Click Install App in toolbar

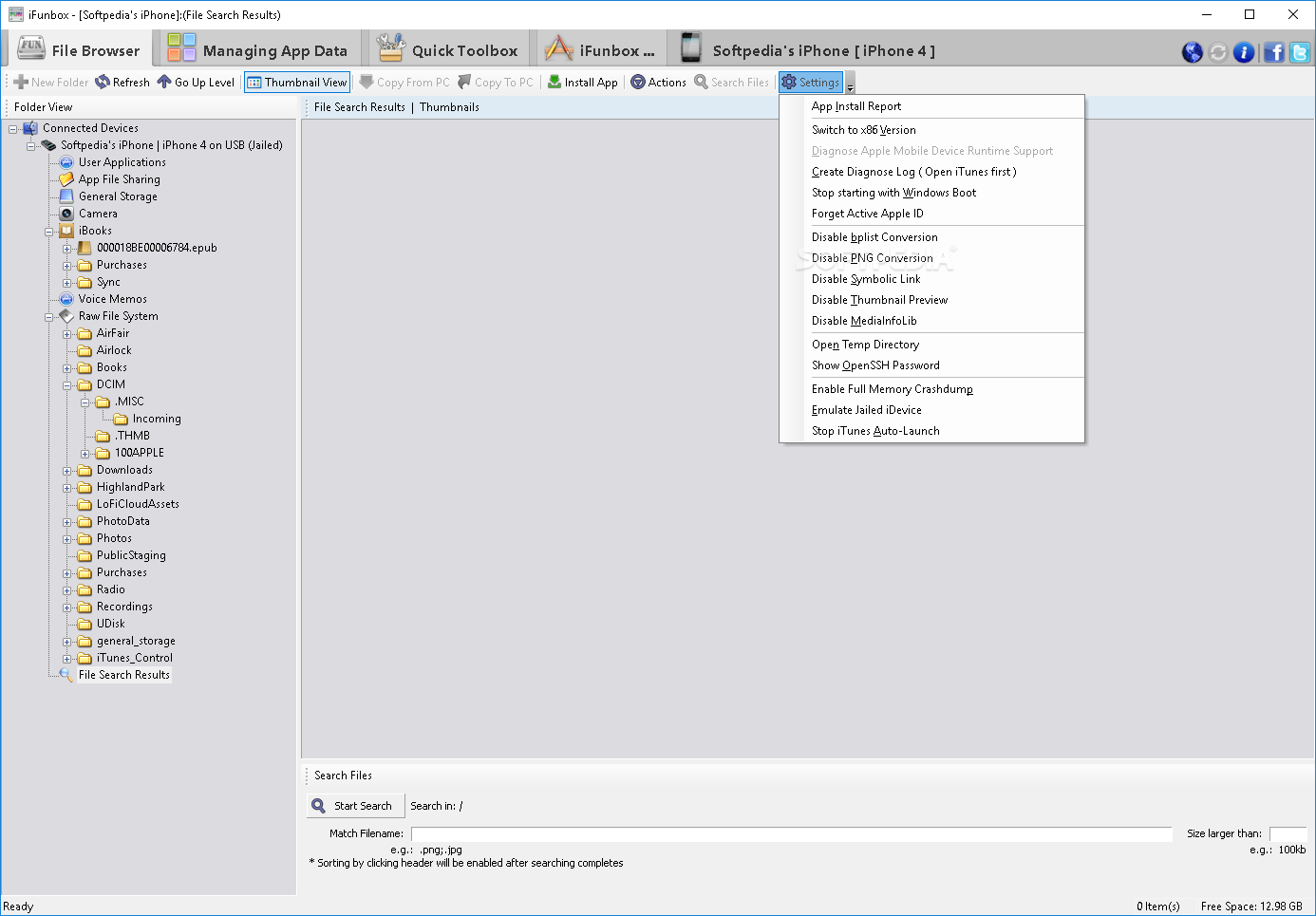[x=583, y=83]
